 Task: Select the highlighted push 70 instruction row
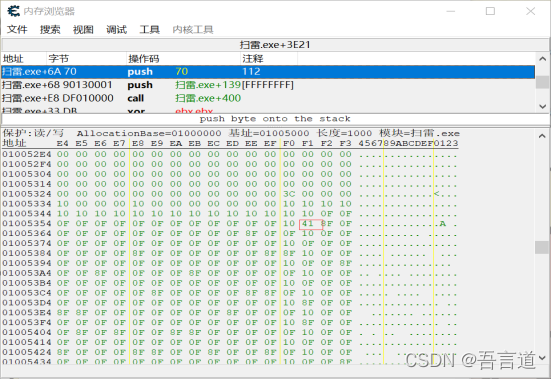(268, 72)
